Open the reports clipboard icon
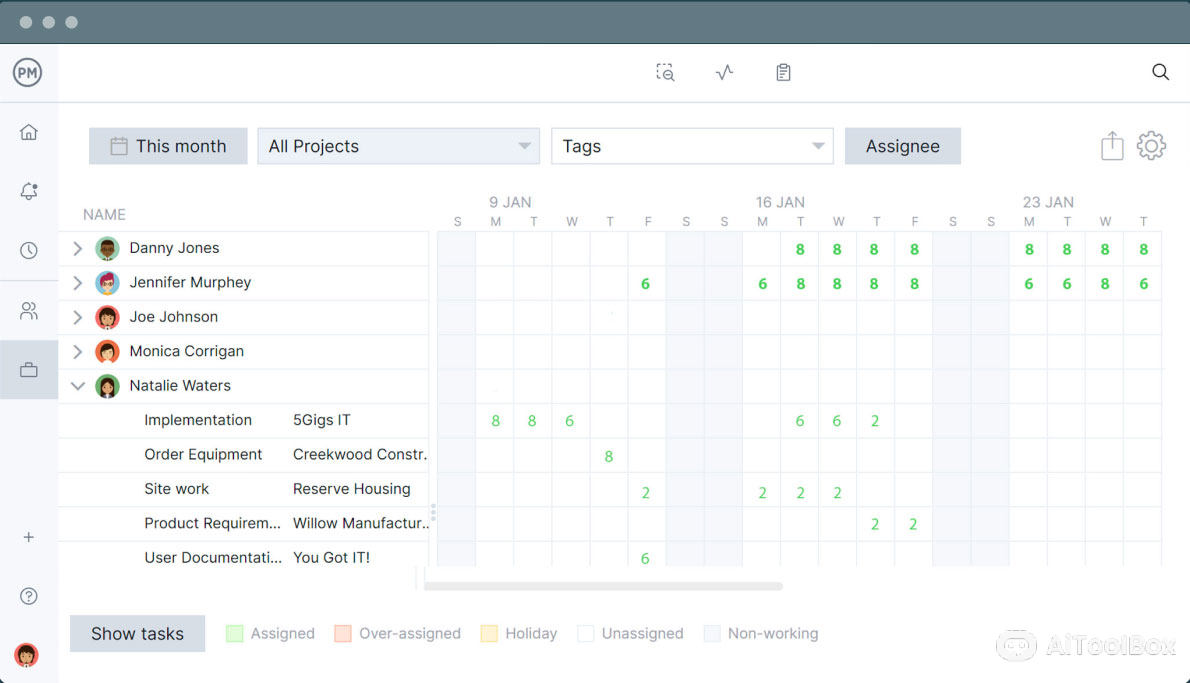Screen dimensions: 1190x683 (783, 71)
